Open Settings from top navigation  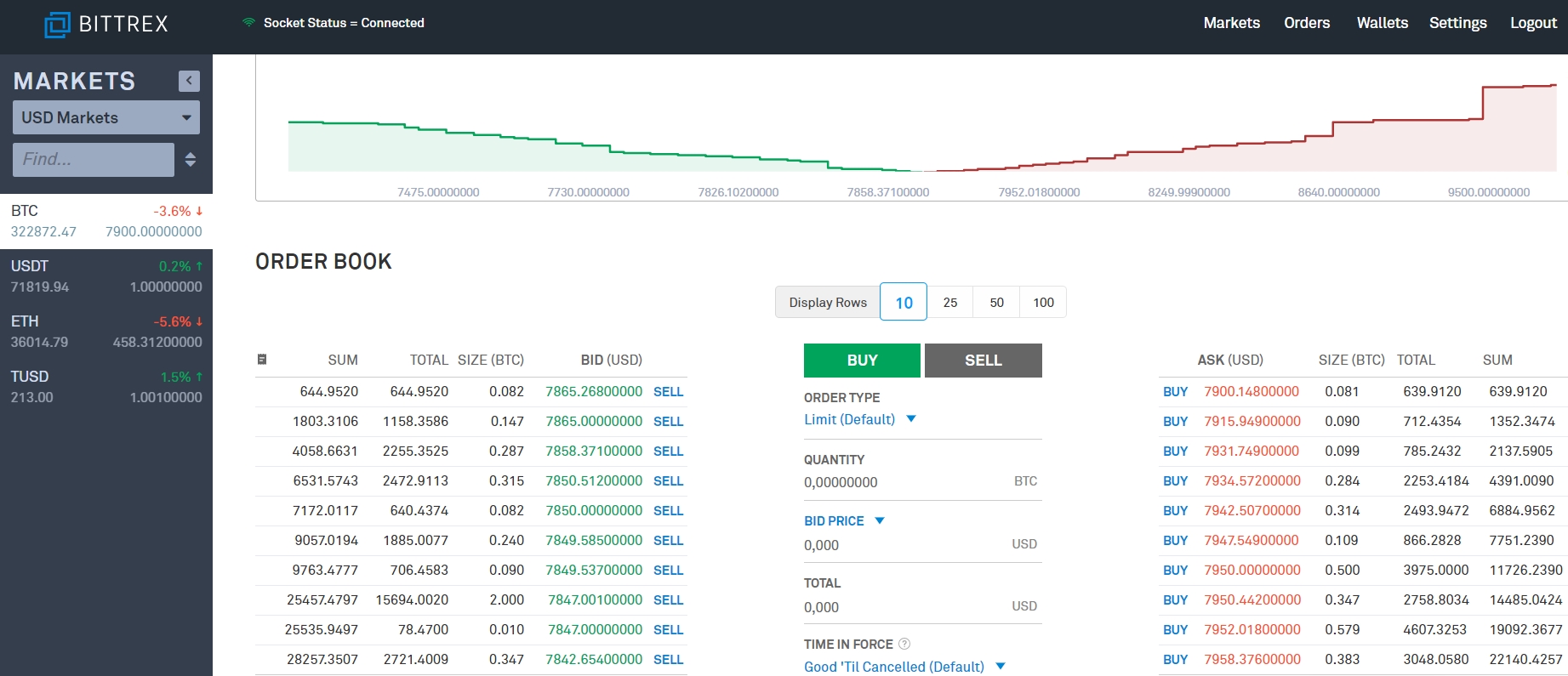tap(1457, 23)
